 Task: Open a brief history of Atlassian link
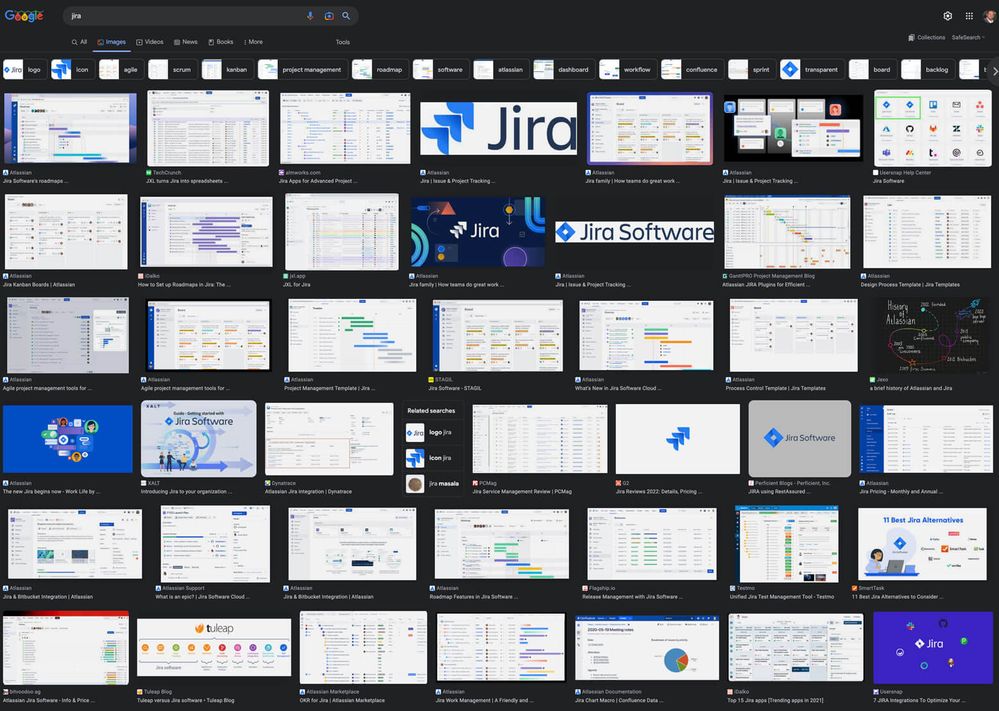(911, 388)
